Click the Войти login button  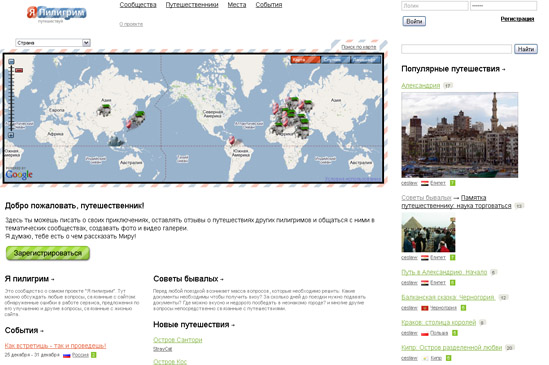[x=414, y=21]
